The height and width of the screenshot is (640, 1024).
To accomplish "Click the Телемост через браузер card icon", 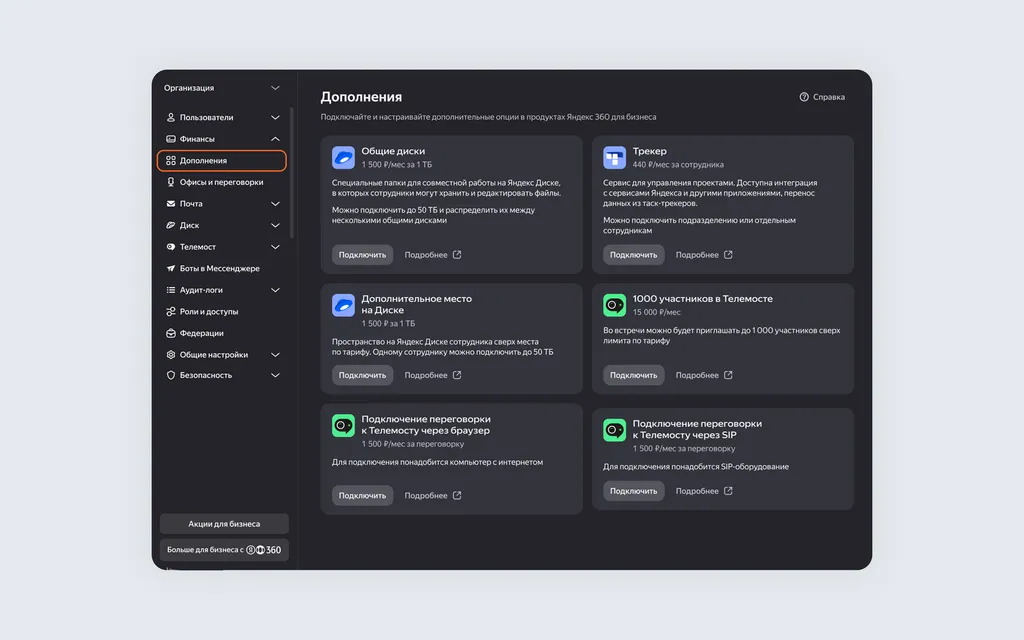I will point(343,425).
